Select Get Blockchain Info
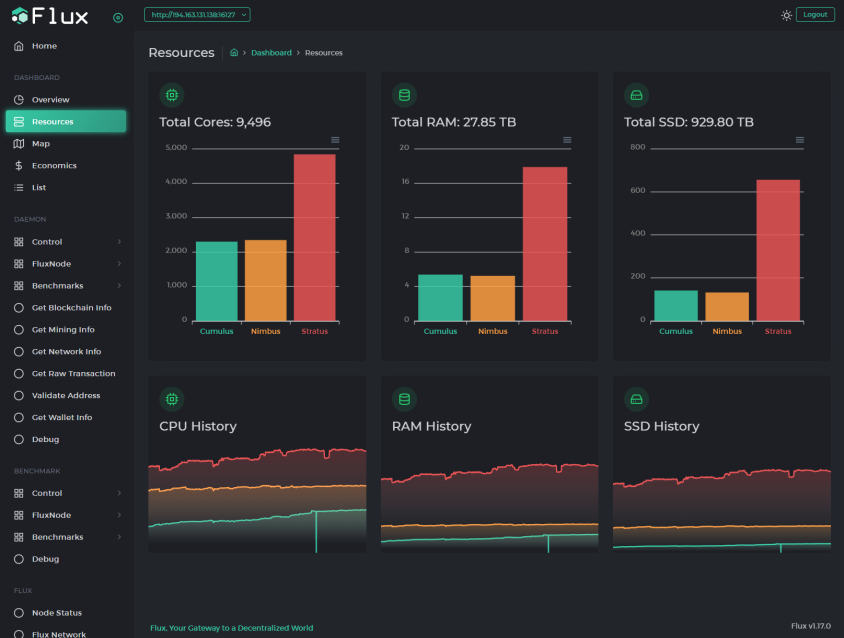 pyautogui.click(x=66, y=307)
